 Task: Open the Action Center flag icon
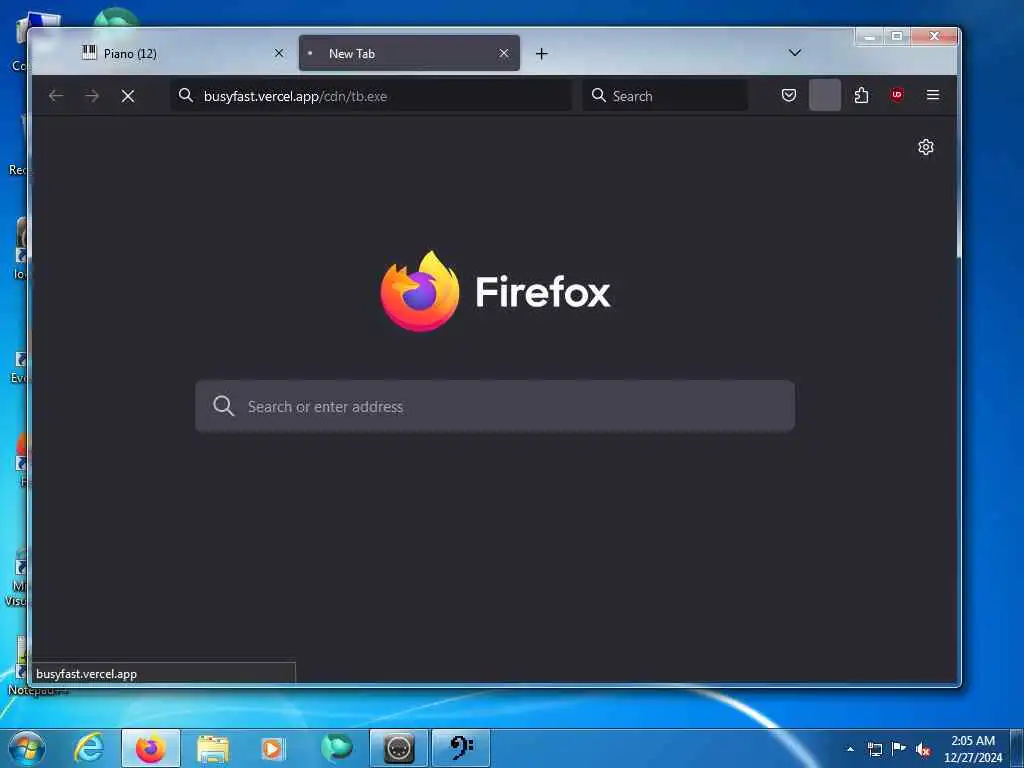899,748
